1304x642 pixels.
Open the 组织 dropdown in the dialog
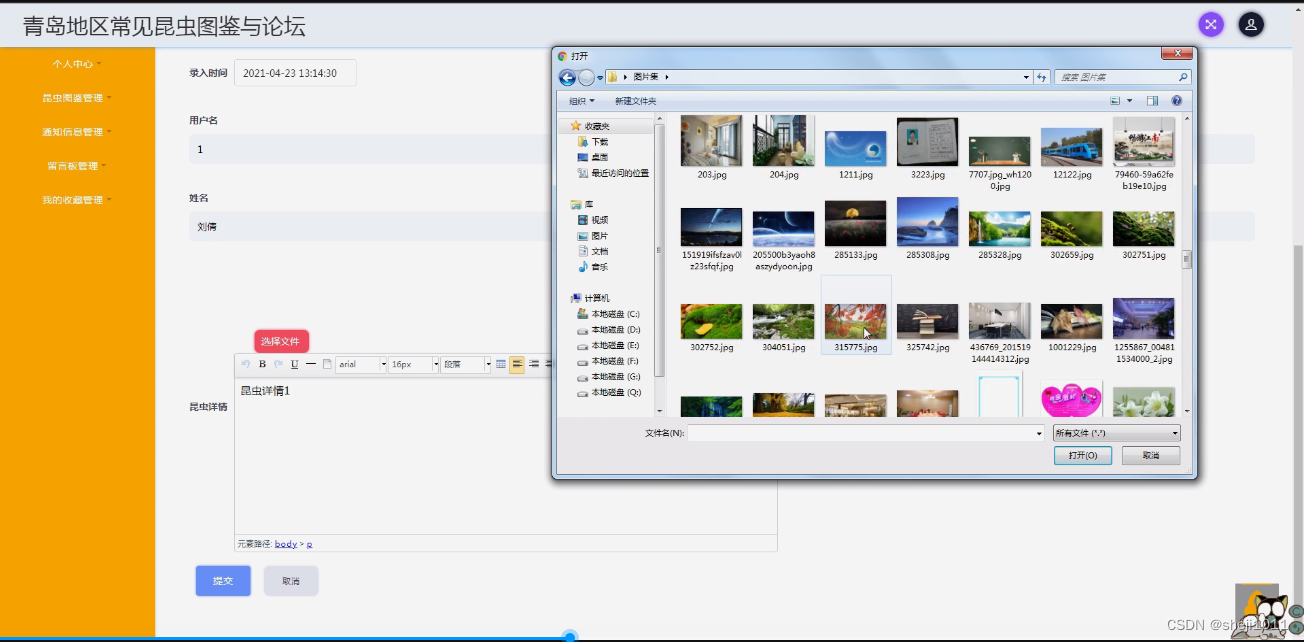pos(576,101)
